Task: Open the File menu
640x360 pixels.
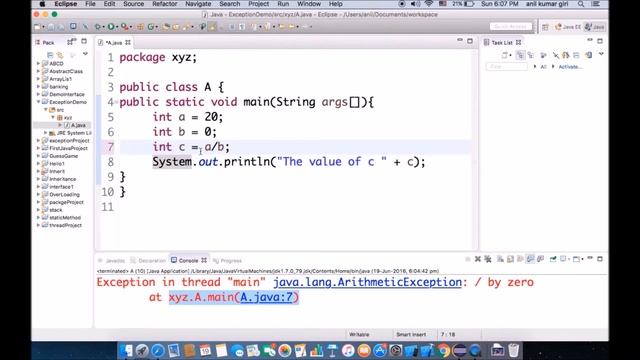Action: click(90, 4)
